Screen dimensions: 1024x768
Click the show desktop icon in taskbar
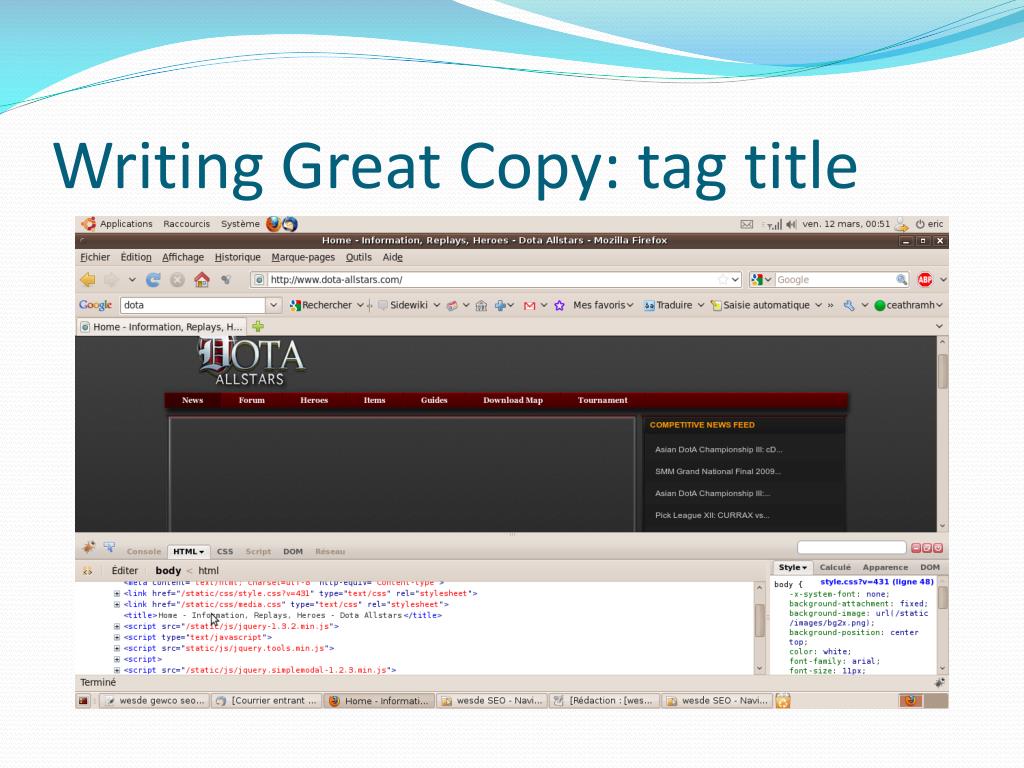[84, 701]
